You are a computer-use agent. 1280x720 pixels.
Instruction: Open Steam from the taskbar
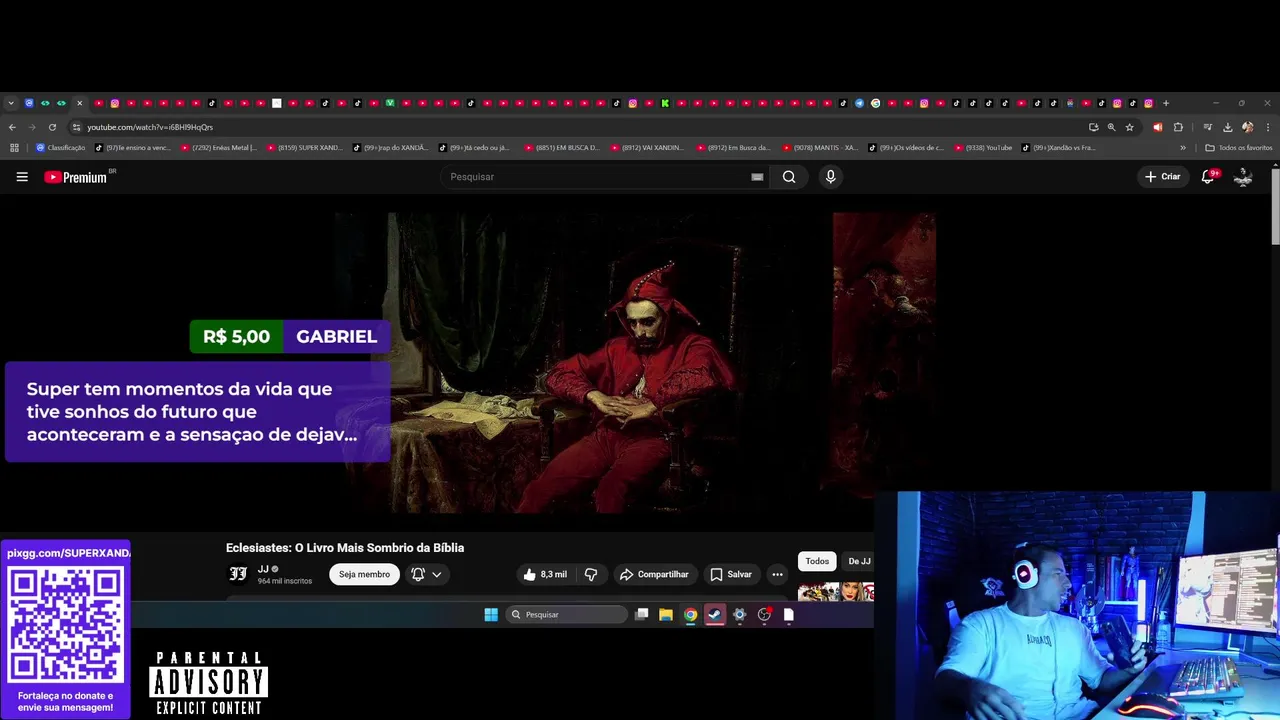click(x=714, y=615)
